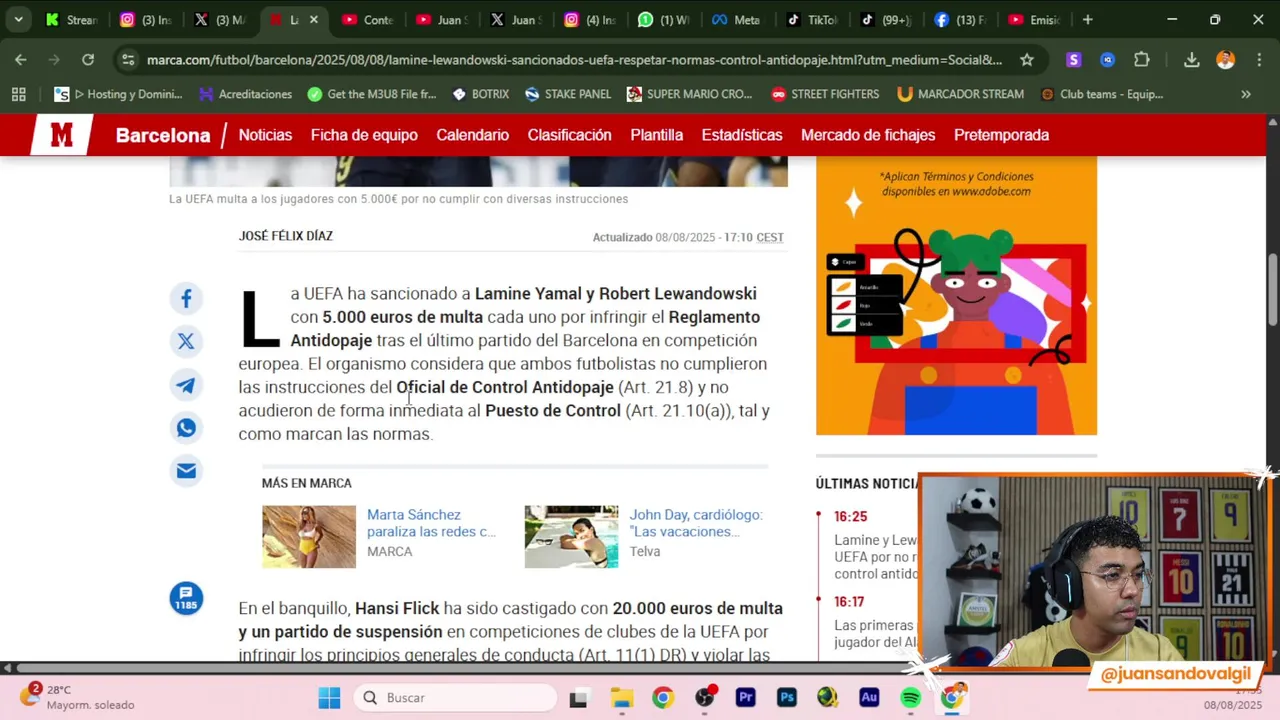Click author name José Félix Díaz
Image resolution: width=1280 pixels, height=720 pixels.
pos(285,236)
